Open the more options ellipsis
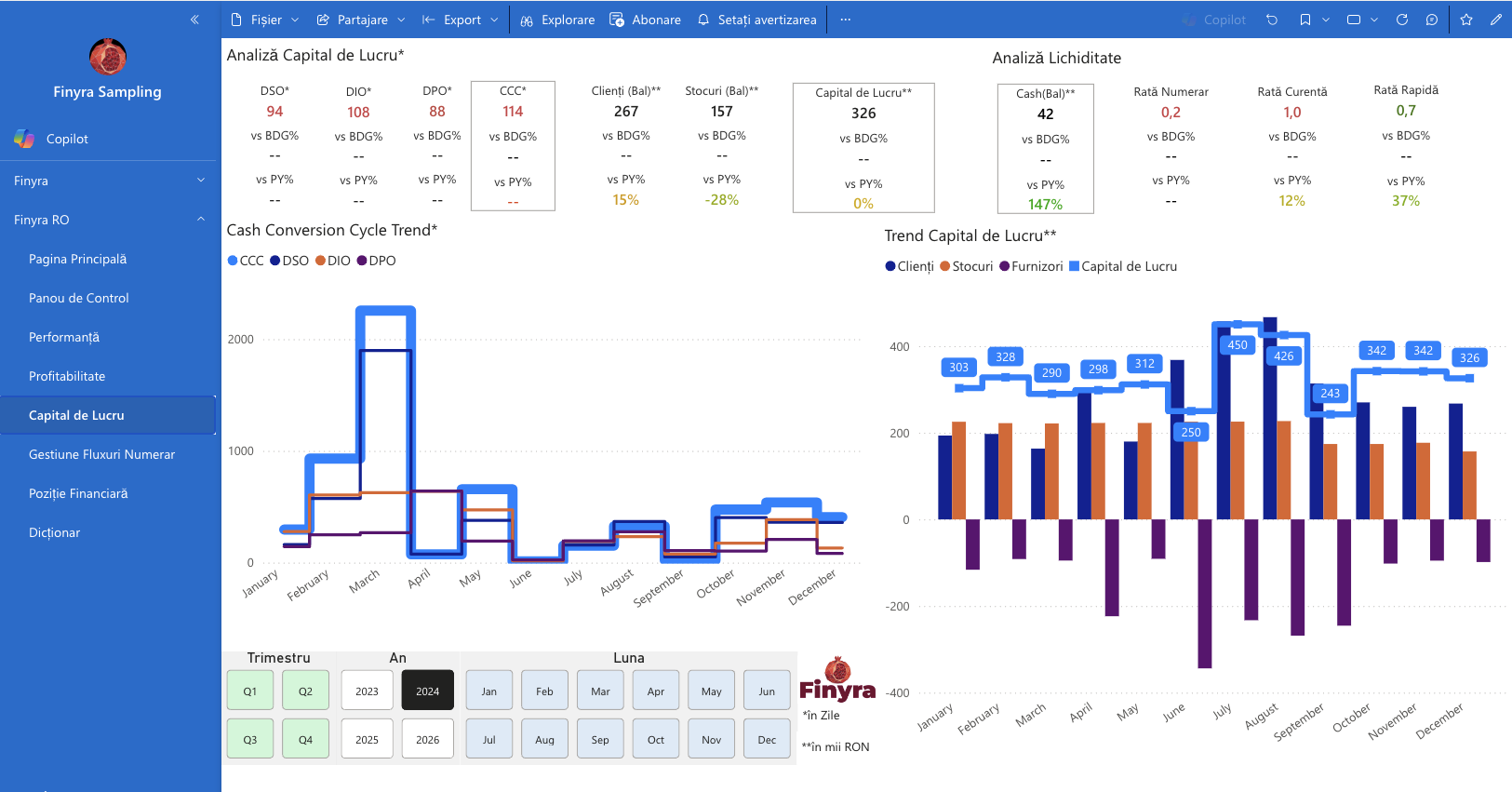The height and width of the screenshot is (792, 1512). click(x=845, y=20)
